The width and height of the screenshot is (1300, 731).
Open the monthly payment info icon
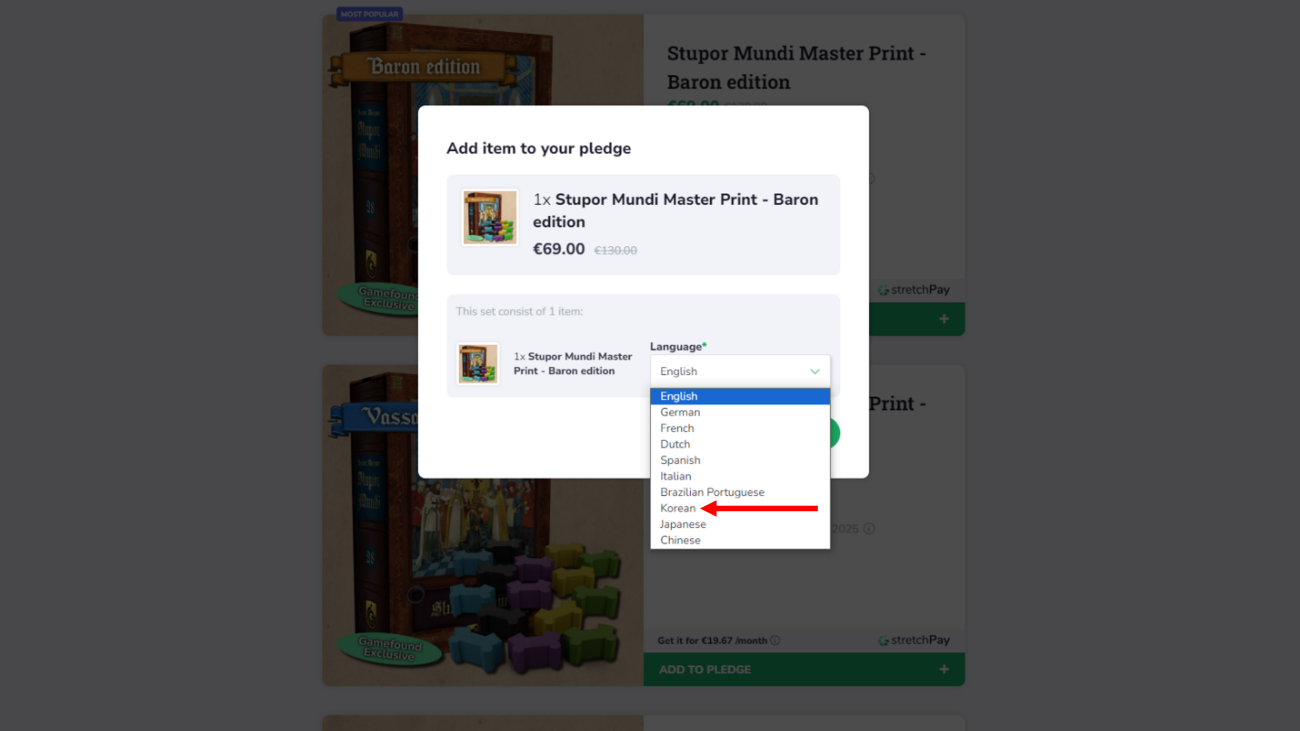point(775,640)
